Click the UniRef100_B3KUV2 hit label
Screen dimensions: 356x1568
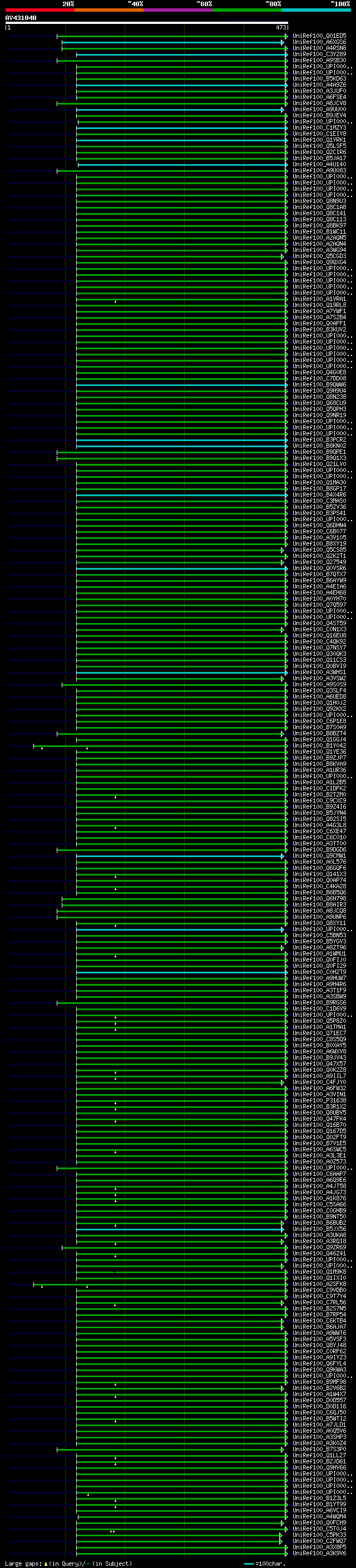[x=319, y=329]
